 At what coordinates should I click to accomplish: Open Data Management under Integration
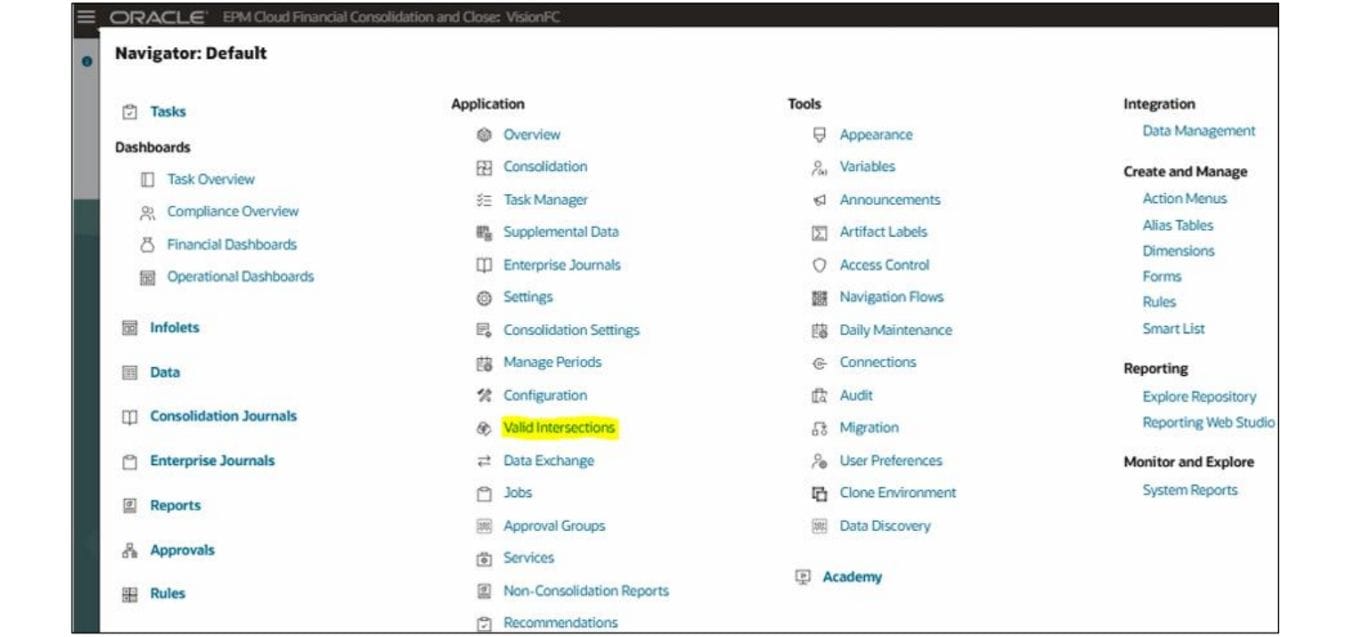tap(1199, 130)
